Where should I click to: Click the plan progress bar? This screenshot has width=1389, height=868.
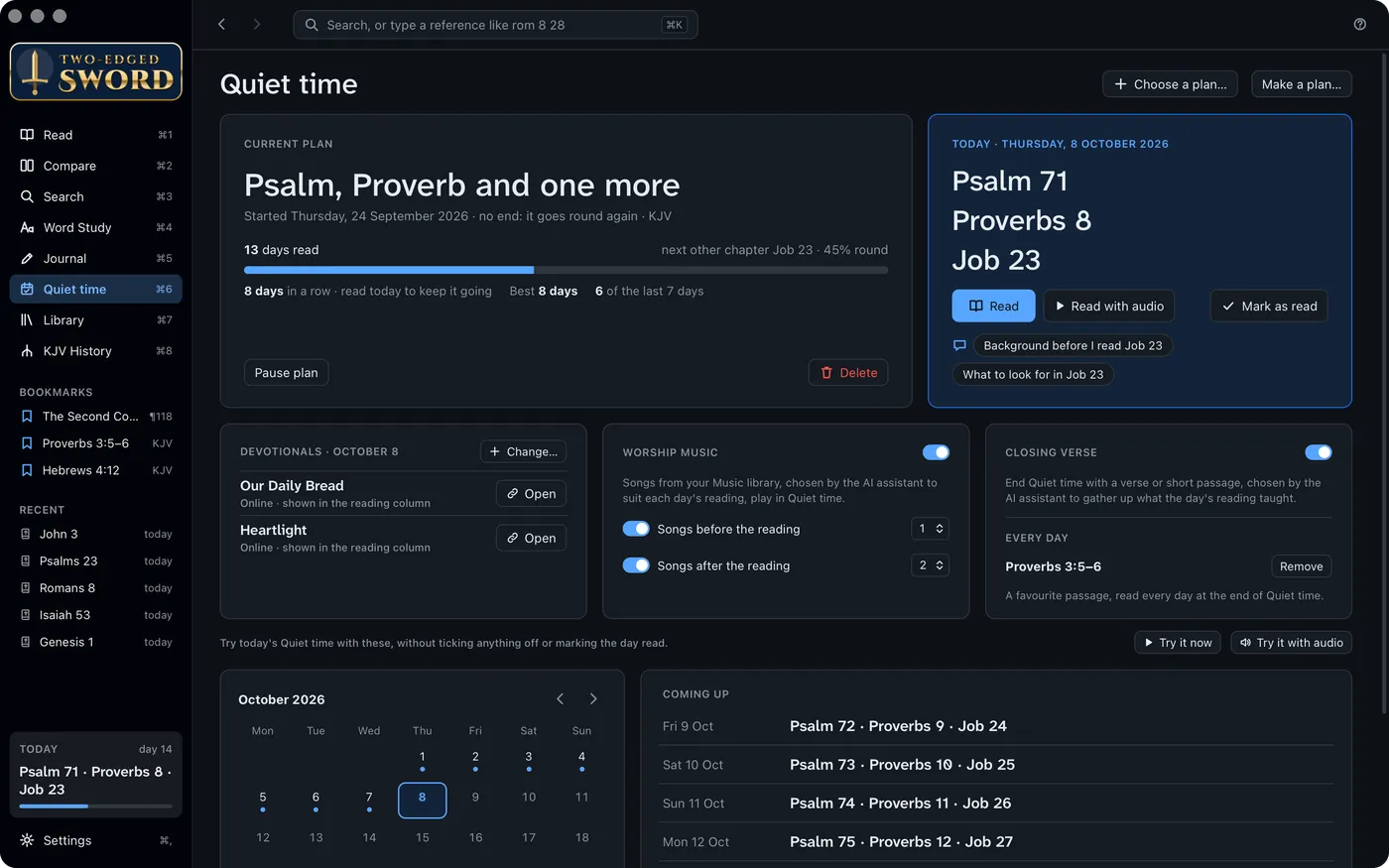(x=566, y=270)
